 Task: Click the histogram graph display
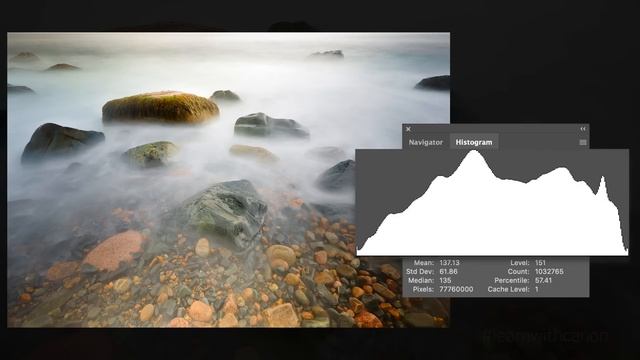coord(492,202)
